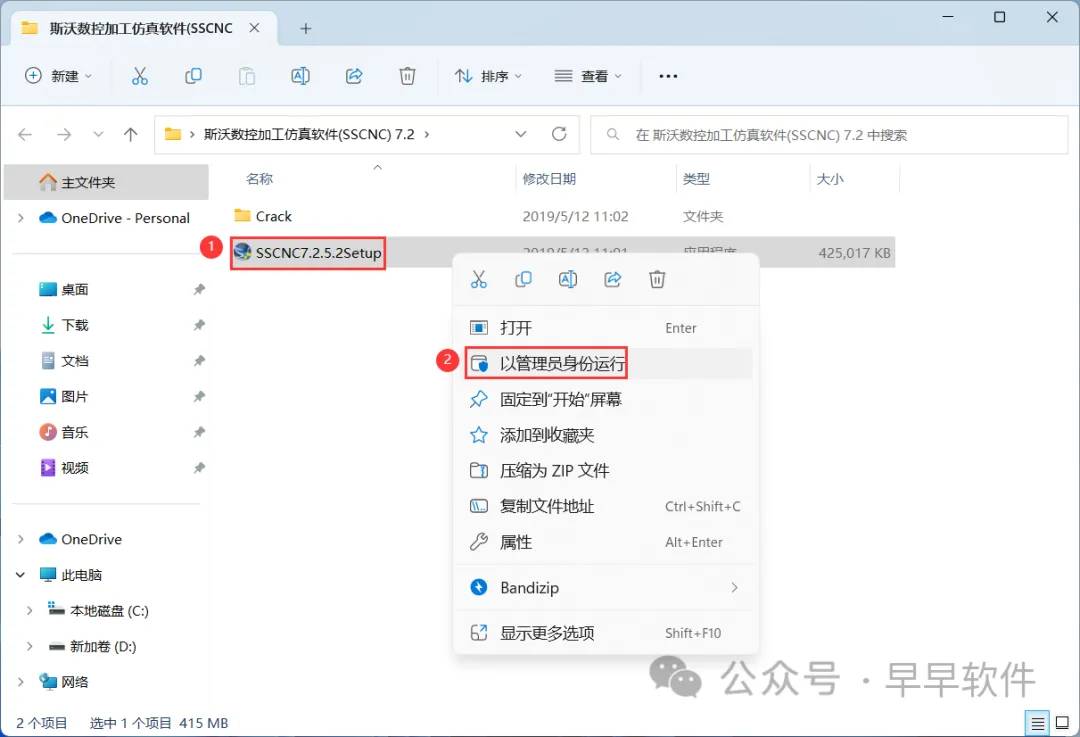1080x737 pixels.
Task: Select 主文件夹 in the sidebar
Action: pyautogui.click(x=106, y=182)
